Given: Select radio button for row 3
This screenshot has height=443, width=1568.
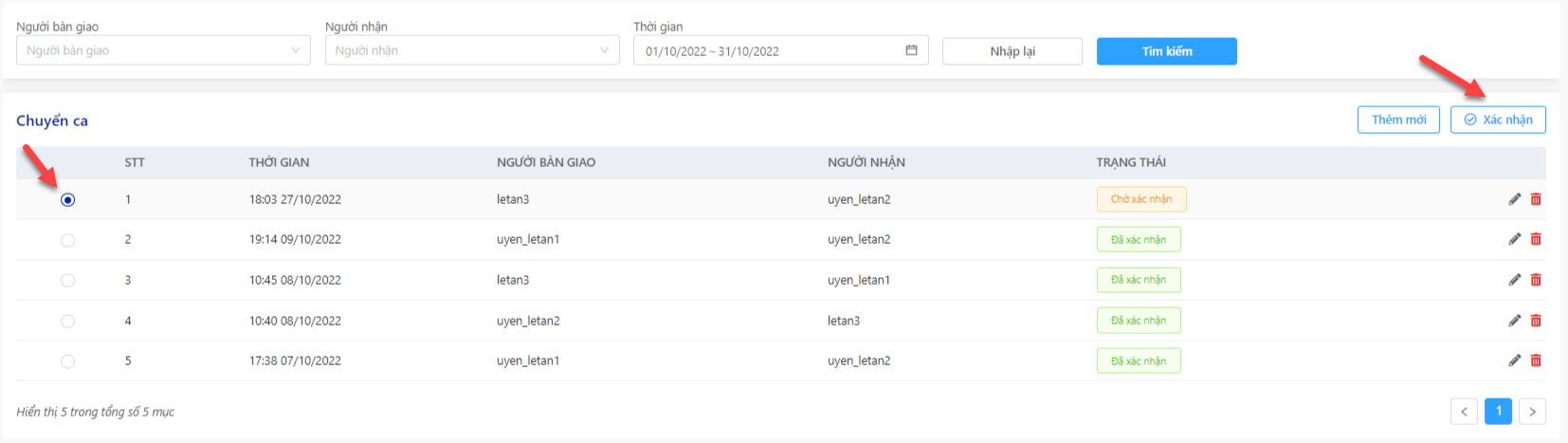Looking at the screenshot, I should click(x=67, y=280).
